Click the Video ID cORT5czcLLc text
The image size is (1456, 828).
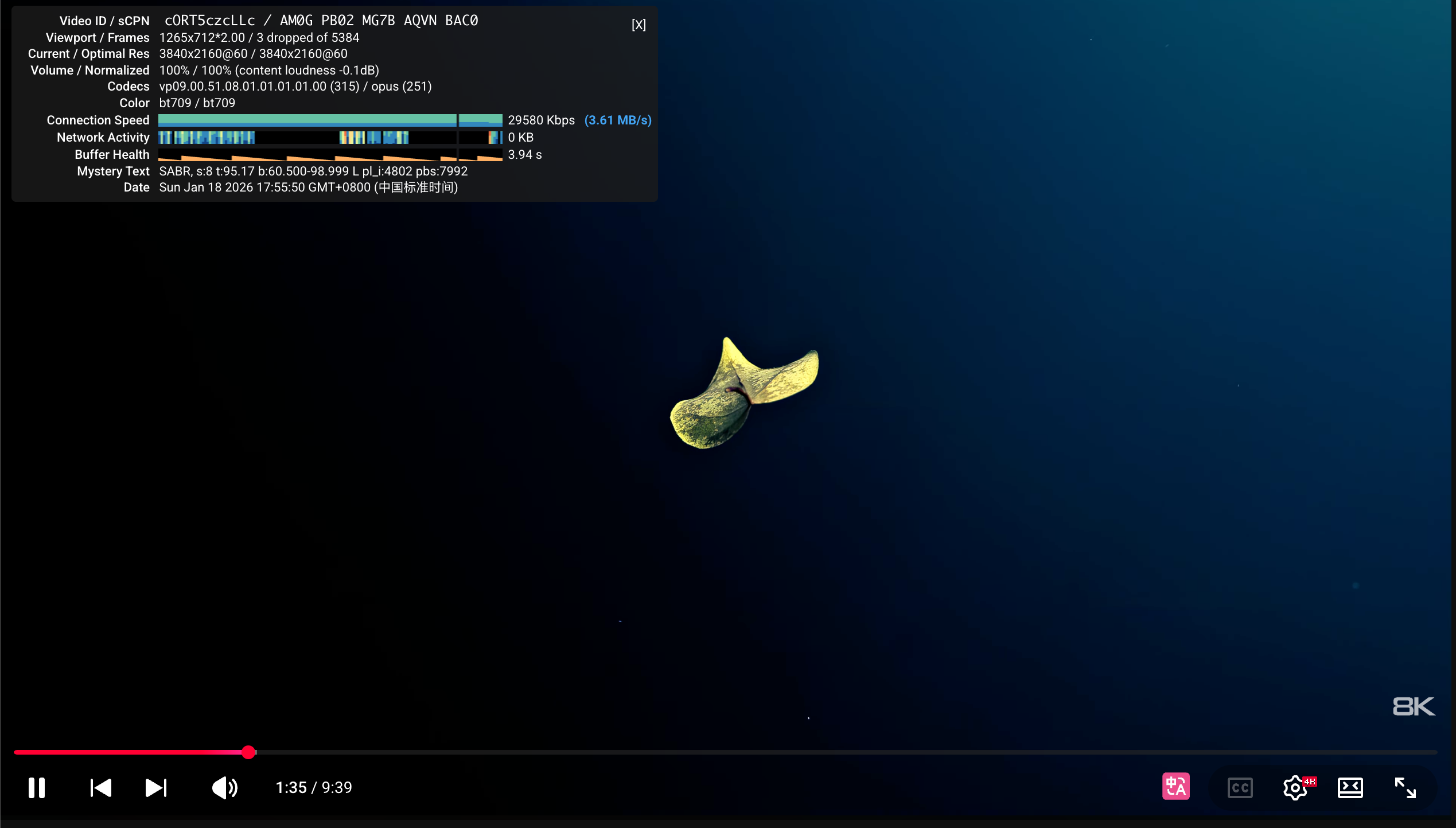[209, 21]
